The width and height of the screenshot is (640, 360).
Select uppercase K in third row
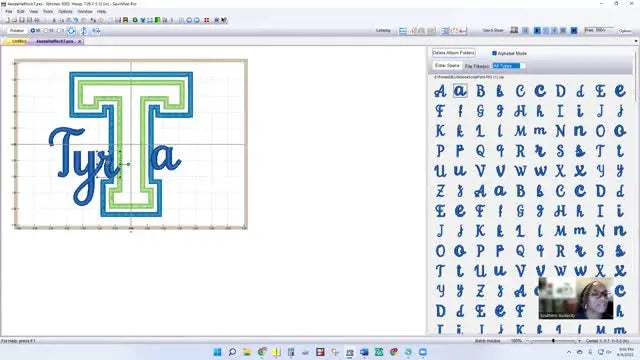tap(440, 131)
